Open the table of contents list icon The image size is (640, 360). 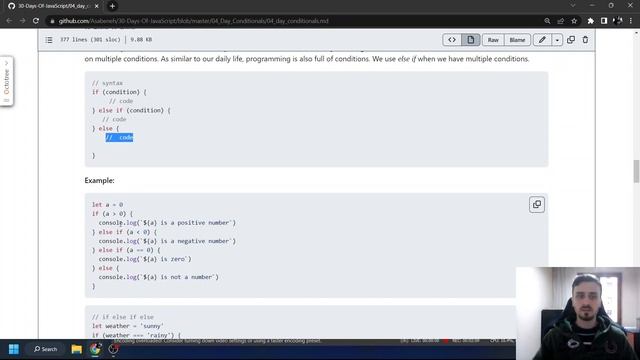[49, 40]
